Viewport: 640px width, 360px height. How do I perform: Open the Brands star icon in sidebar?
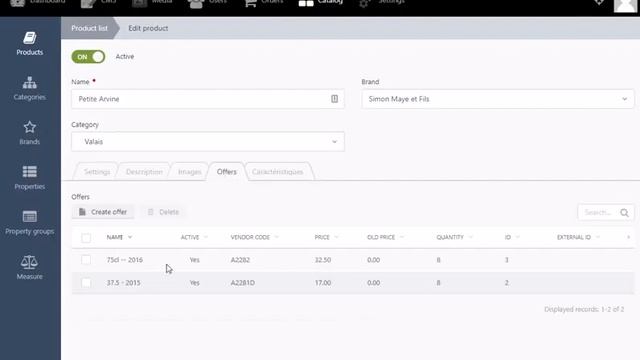pyautogui.click(x=29, y=127)
